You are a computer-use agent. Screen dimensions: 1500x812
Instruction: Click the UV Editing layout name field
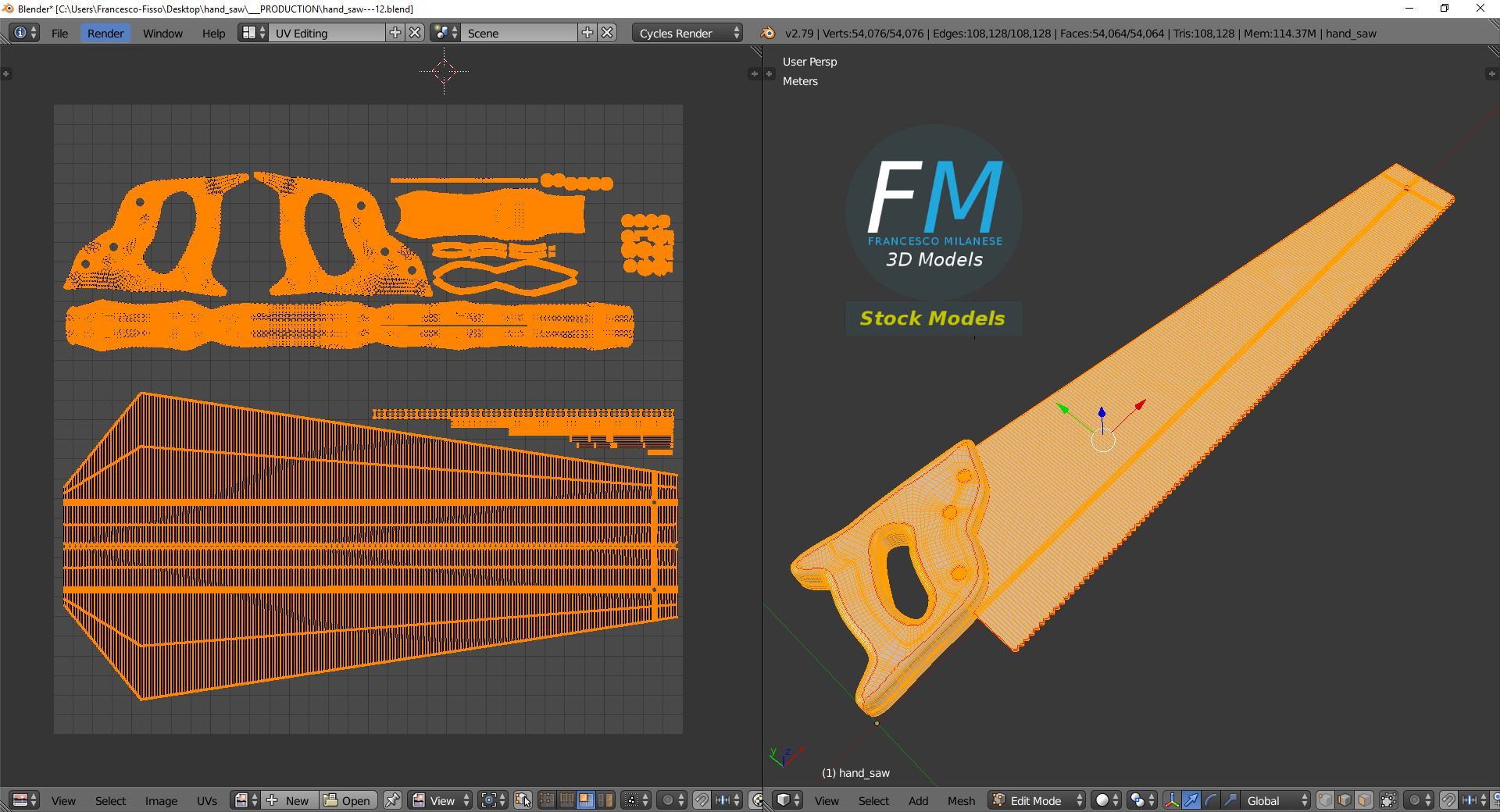[x=327, y=33]
